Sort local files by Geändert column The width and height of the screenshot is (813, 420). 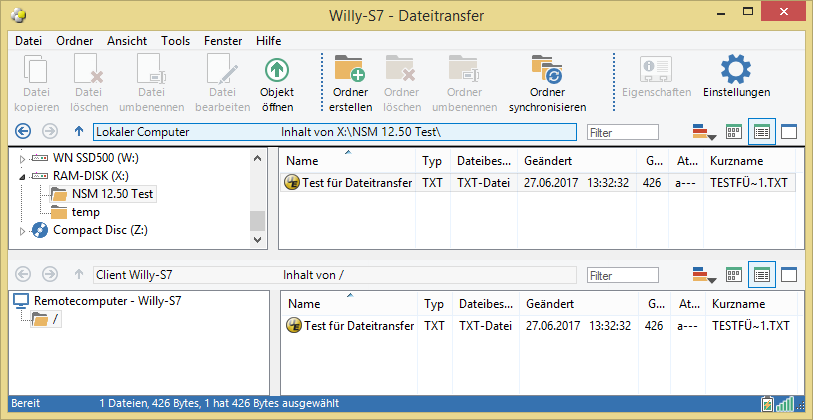[x=545, y=161]
